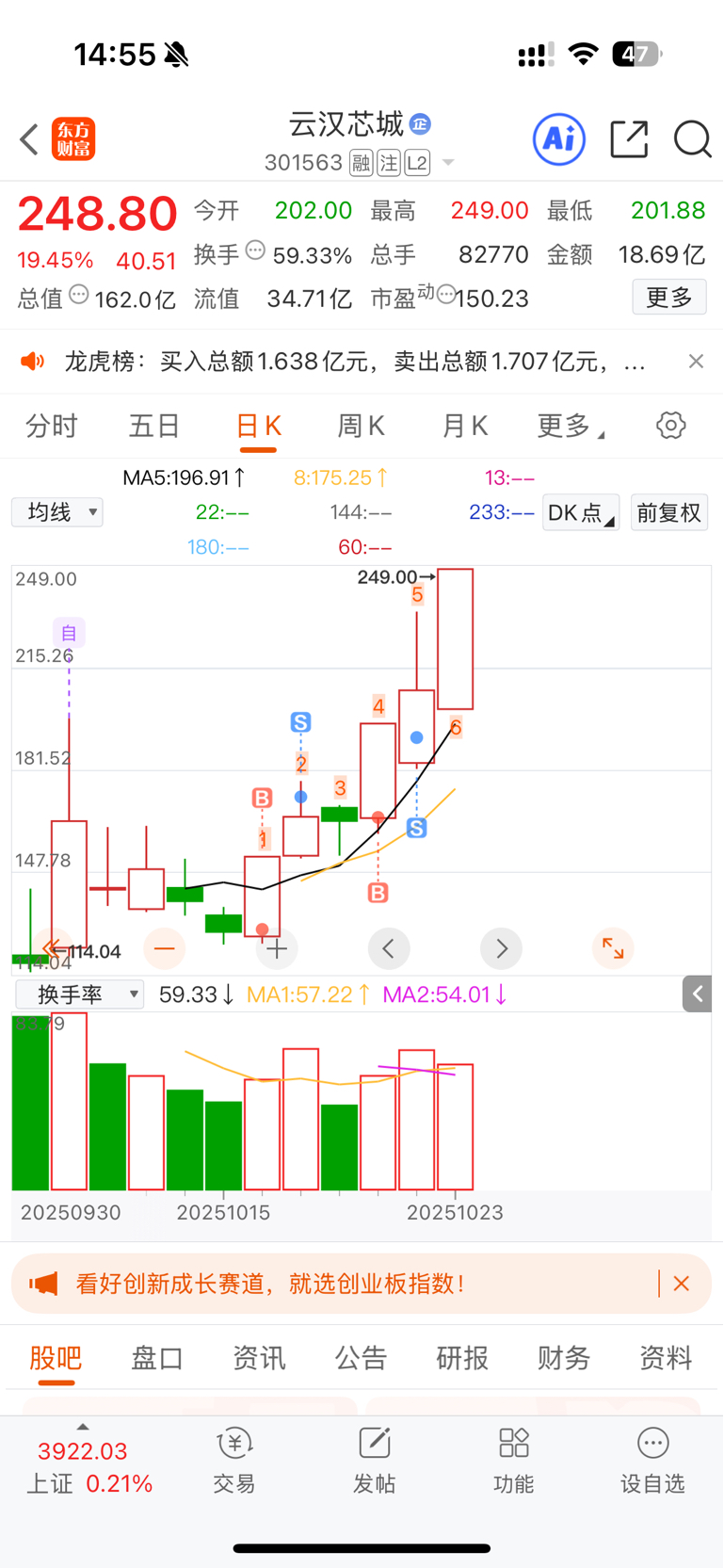Zoom in chart with plus button
This screenshot has width=724, height=1568.
click(277, 948)
